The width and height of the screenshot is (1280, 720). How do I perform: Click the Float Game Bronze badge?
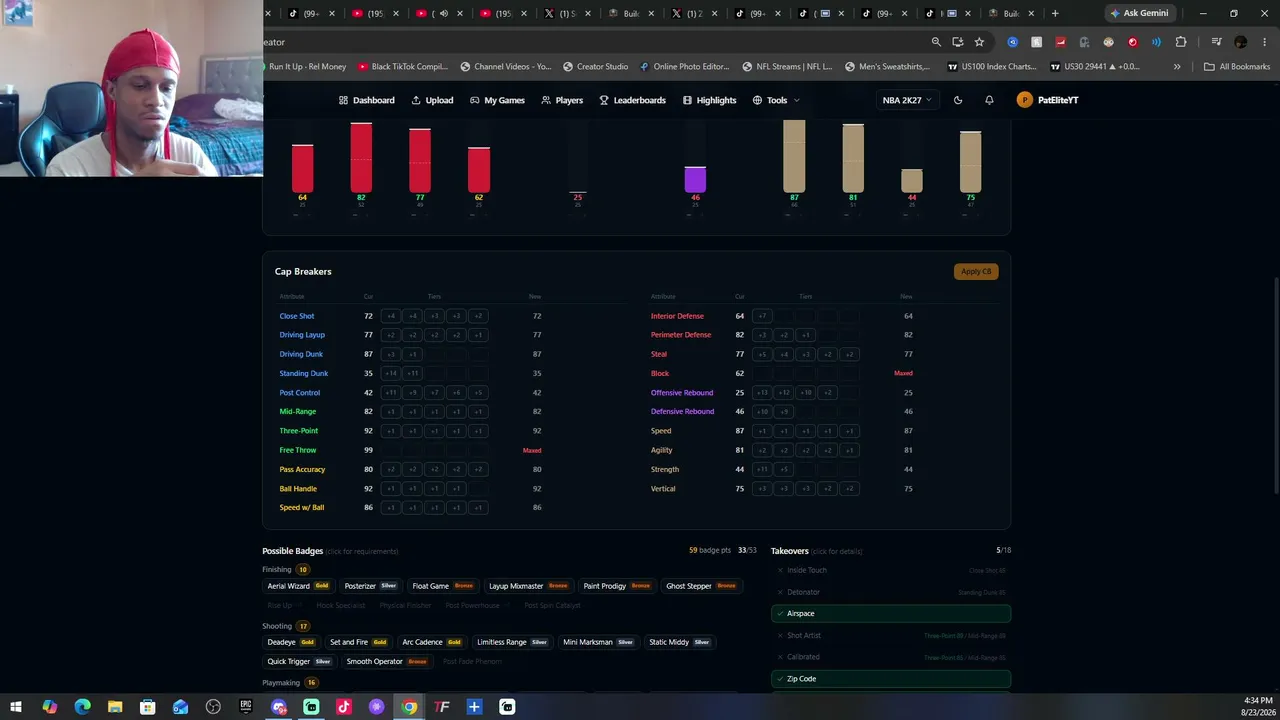pyautogui.click(x=443, y=586)
